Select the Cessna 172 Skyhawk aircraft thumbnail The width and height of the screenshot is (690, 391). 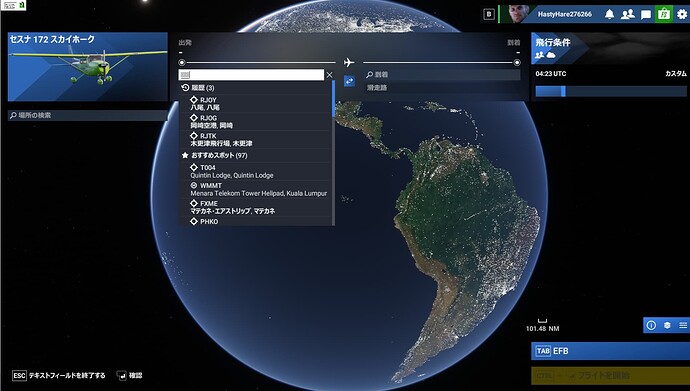click(x=88, y=67)
